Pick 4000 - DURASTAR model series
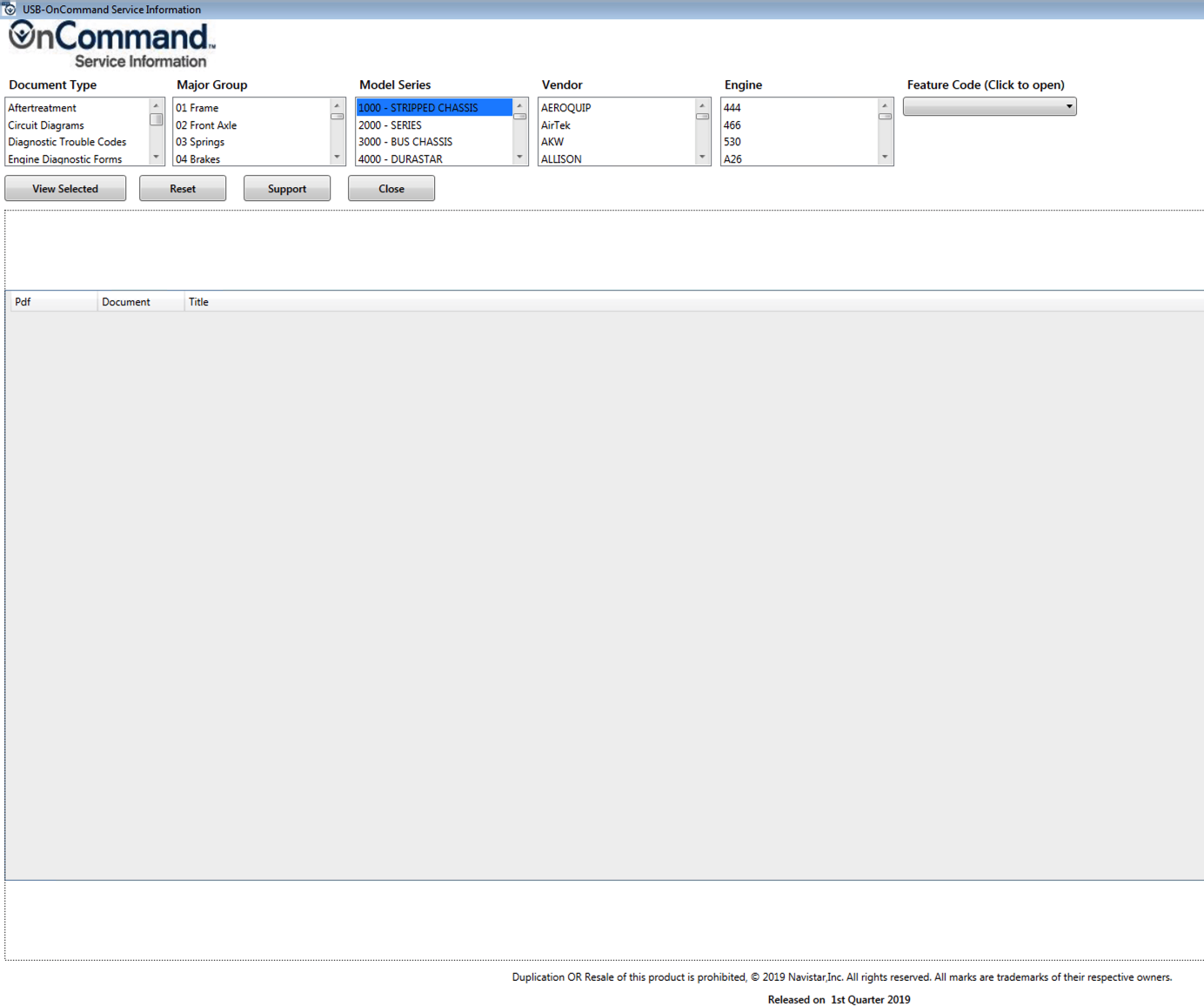This screenshot has width=1204, height=1007. pos(434,158)
